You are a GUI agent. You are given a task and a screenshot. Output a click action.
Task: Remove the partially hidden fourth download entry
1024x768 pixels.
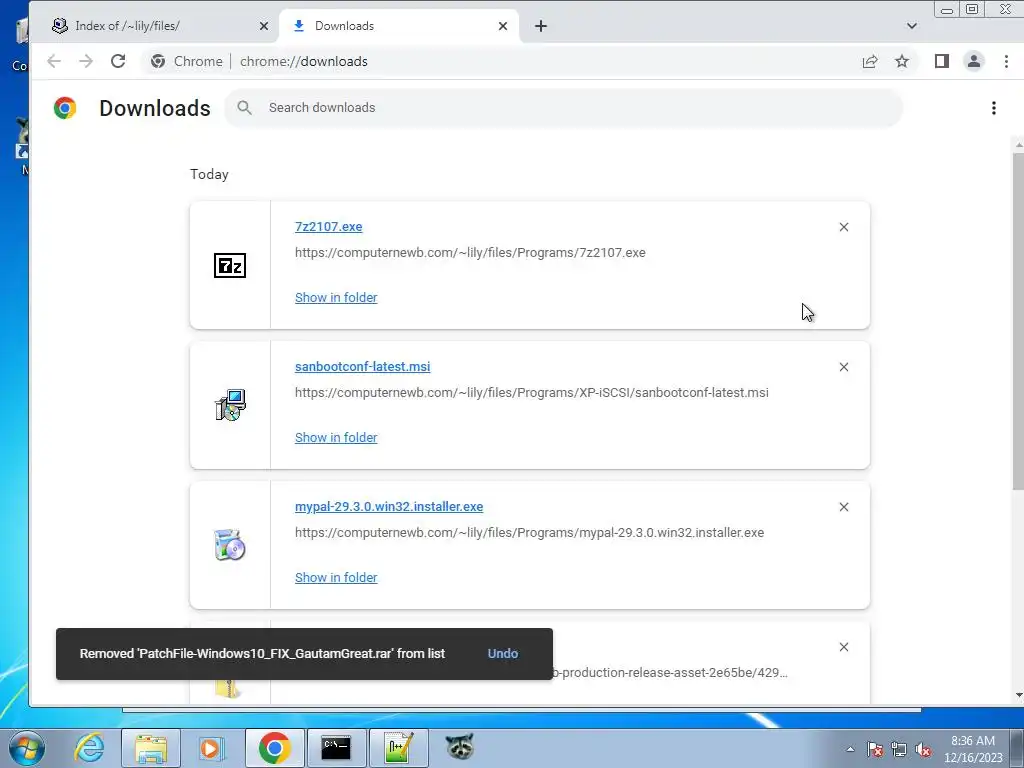[x=844, y=647]
